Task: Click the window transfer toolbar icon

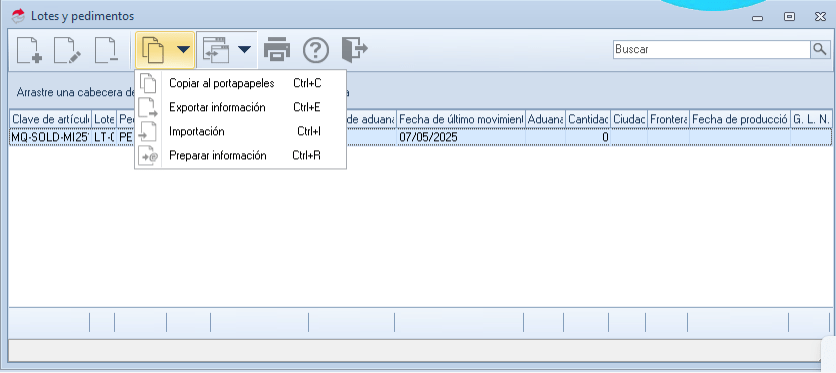Action: coord(216,50)
